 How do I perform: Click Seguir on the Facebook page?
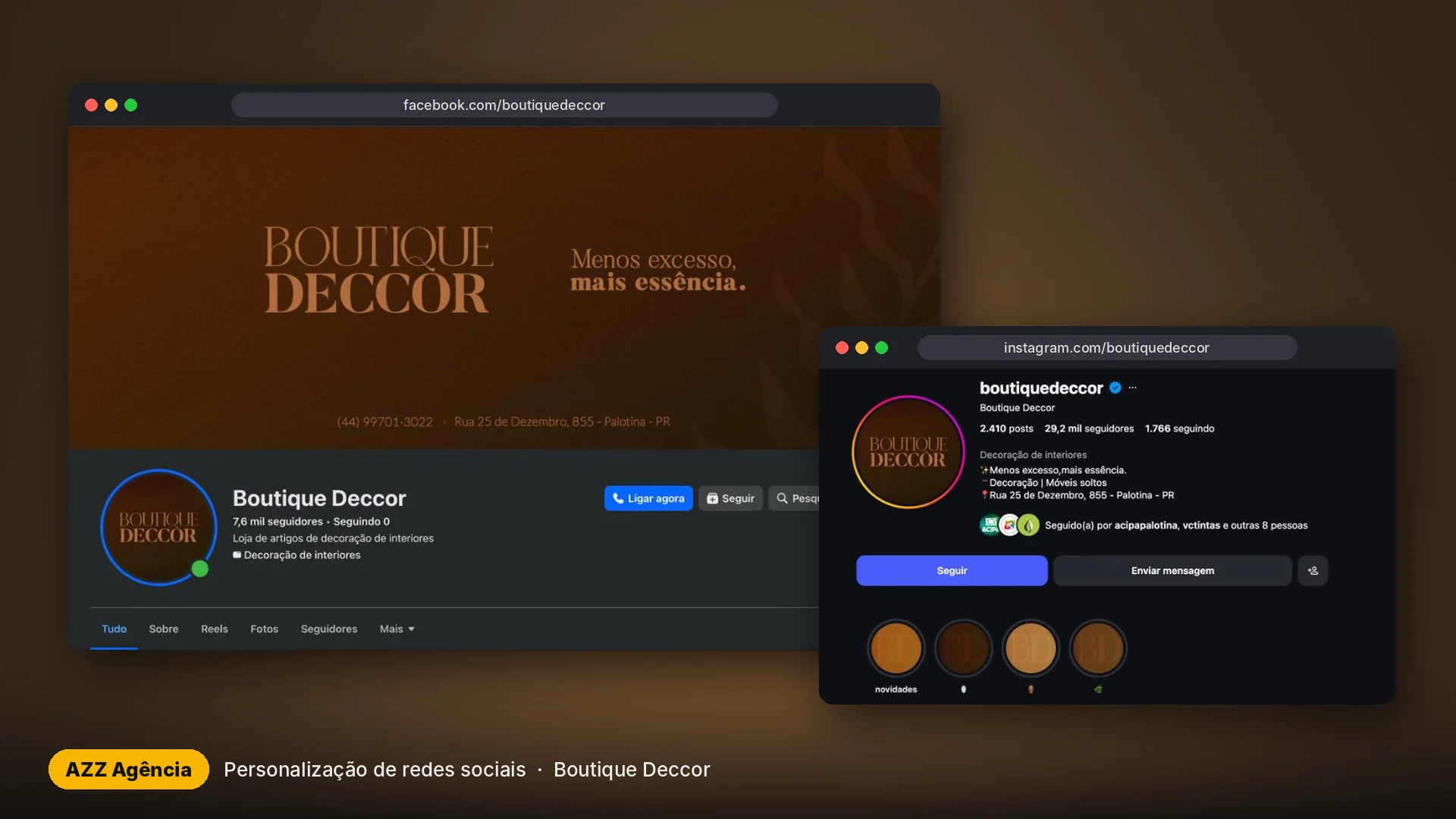click(730, 498)
